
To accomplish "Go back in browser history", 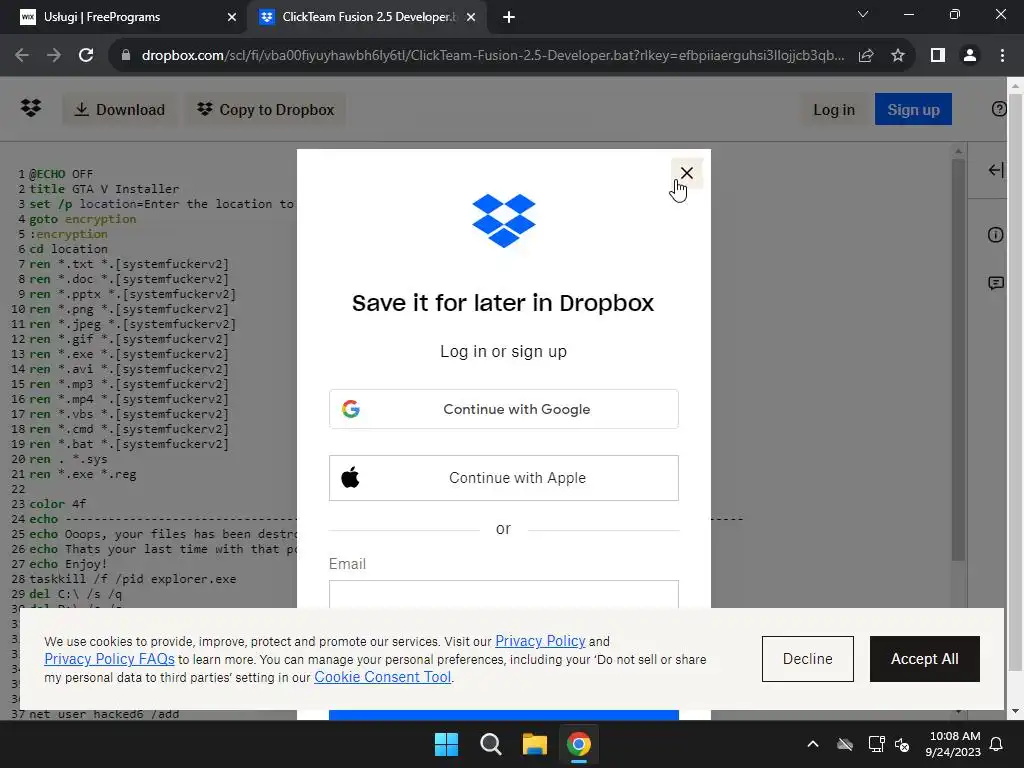I will click(22, 56).
